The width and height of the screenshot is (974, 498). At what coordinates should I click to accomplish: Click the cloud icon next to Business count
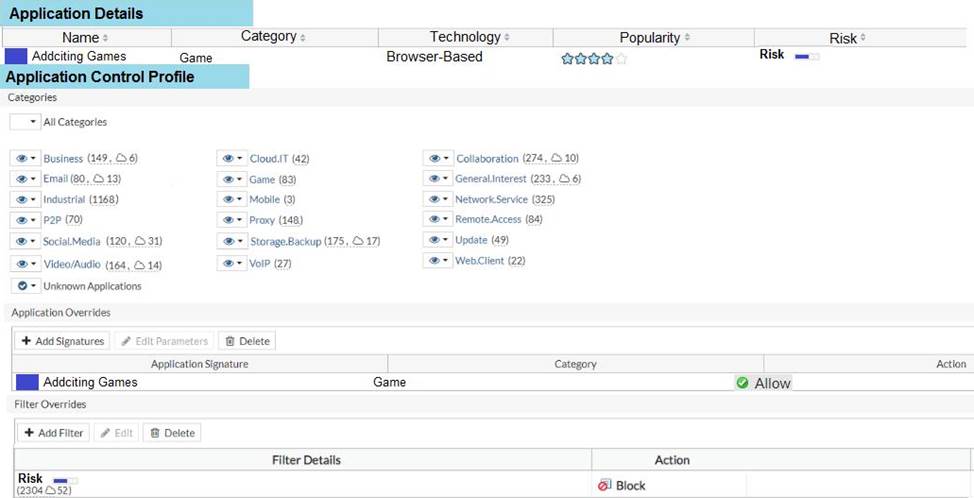coord(122,158)
